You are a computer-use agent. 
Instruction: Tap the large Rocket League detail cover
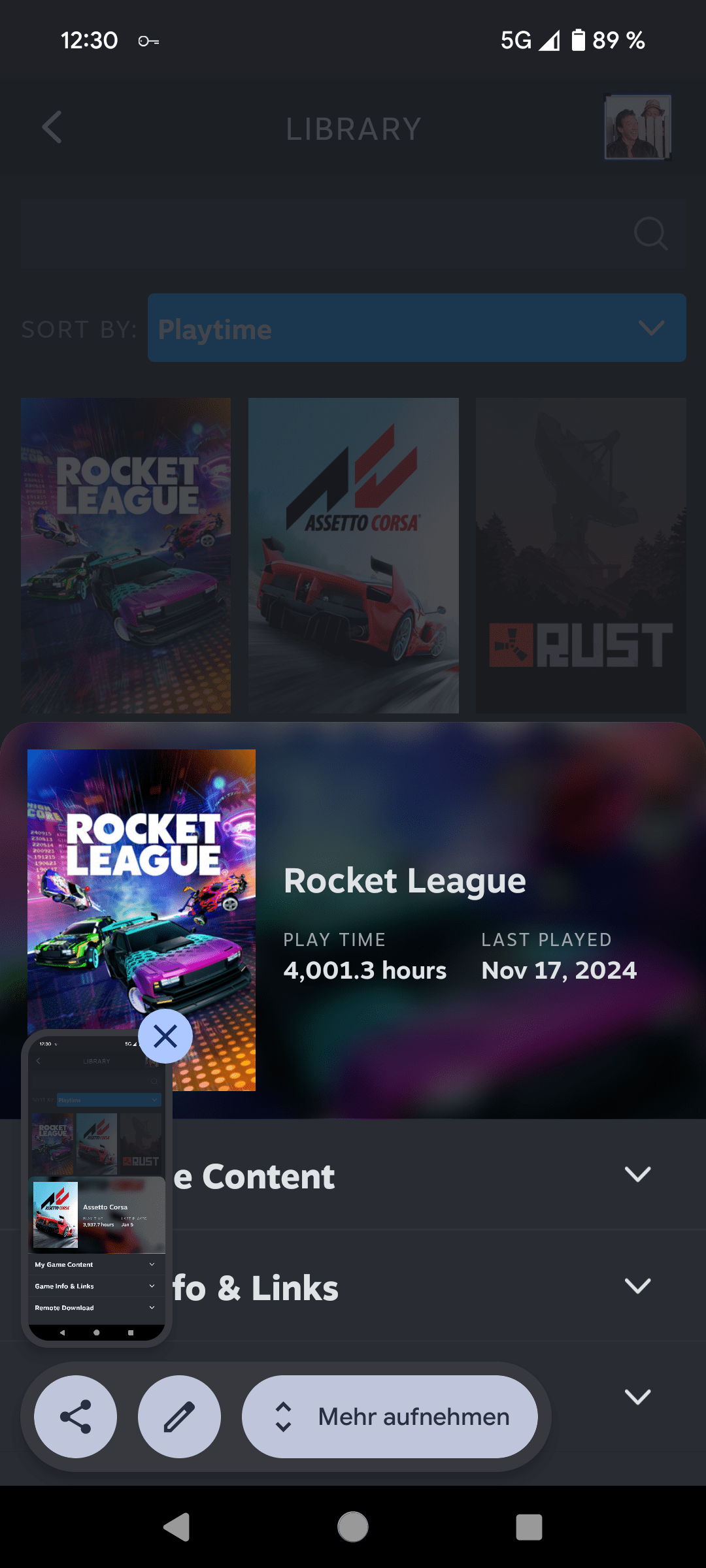click(x=141, y=920)
